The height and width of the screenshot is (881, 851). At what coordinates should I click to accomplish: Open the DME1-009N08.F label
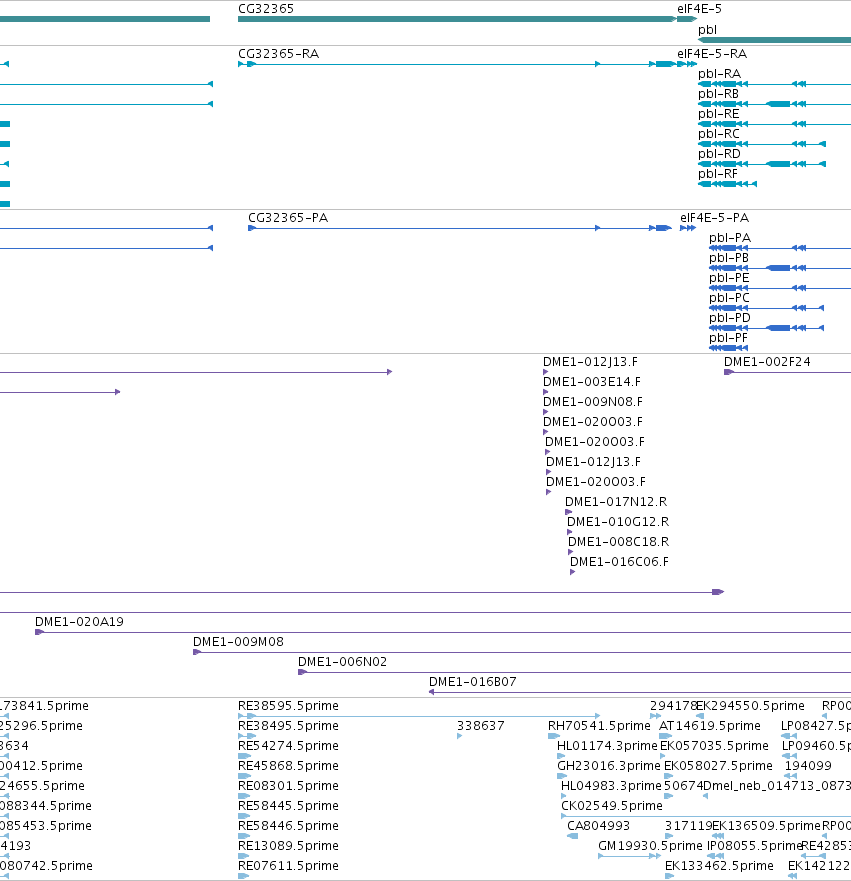(x=593, y=402)
